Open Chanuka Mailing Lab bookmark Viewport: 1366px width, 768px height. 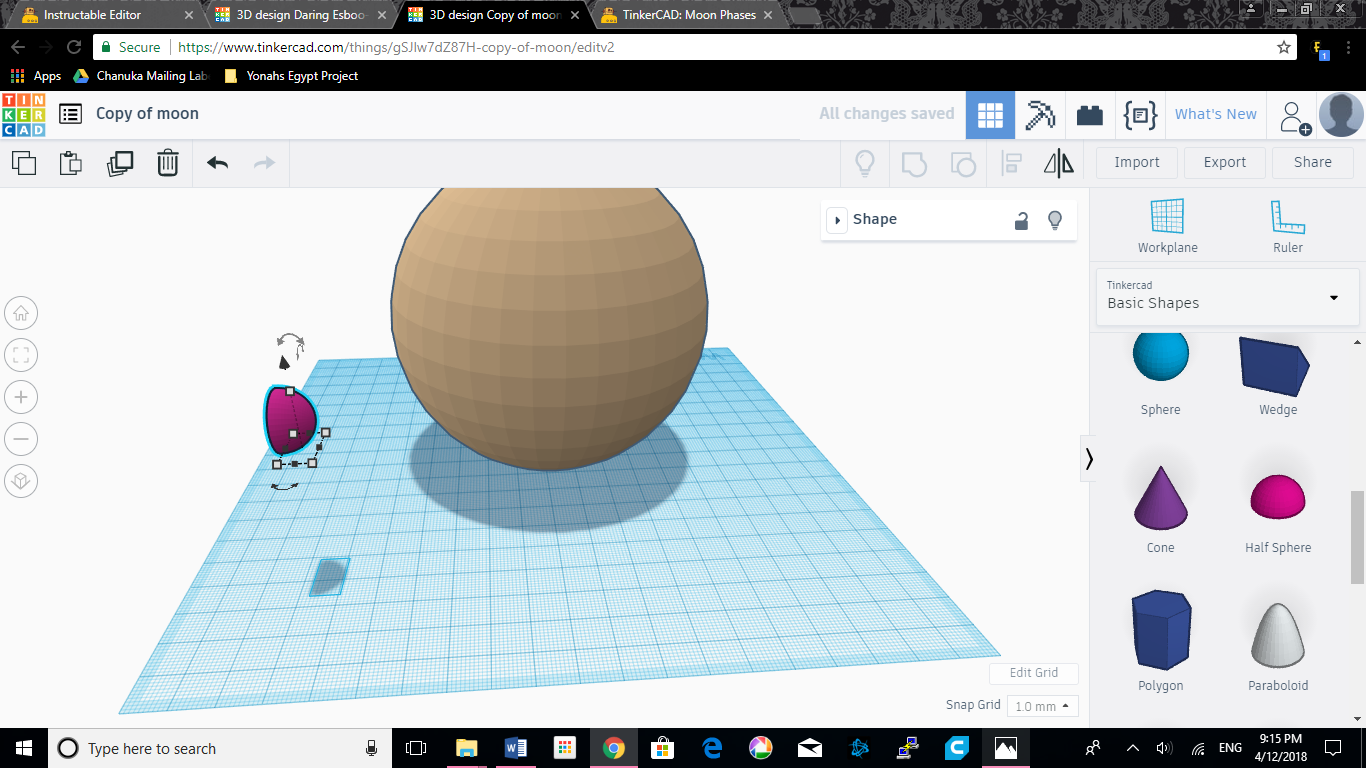[x=142, y=76]
